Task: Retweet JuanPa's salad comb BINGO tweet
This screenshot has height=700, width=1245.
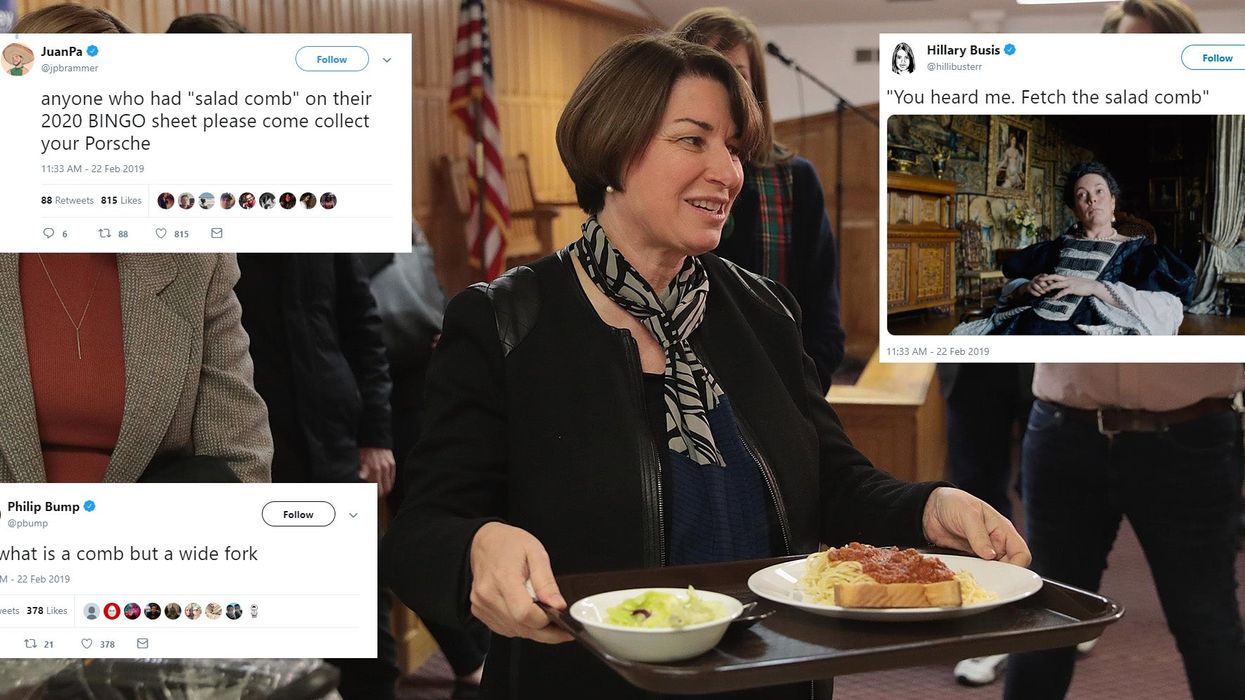Action: [103, 233]
